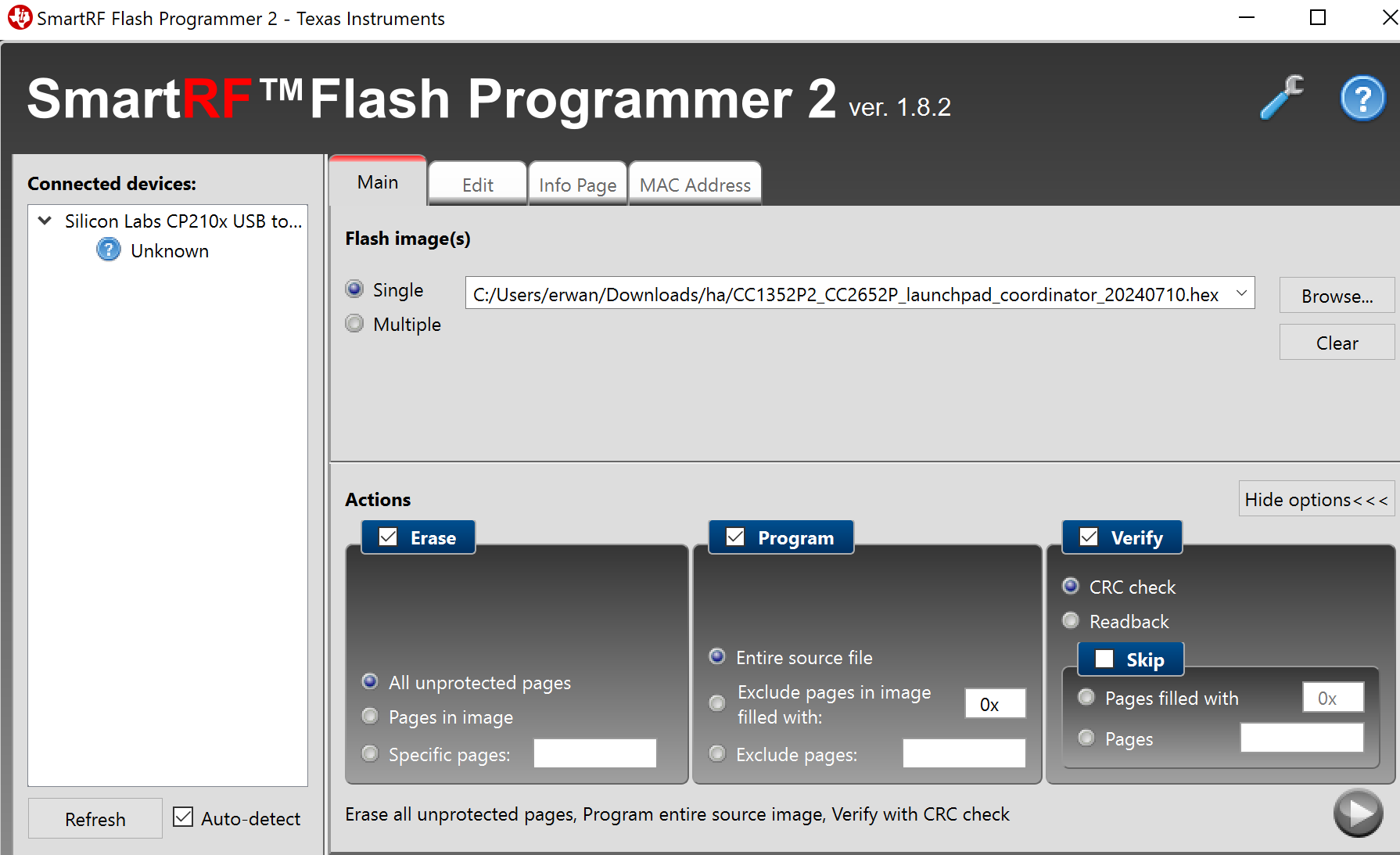Screen dimensions: 1400x855
Task: Select program Entire source file
Action: click(717, 656)
